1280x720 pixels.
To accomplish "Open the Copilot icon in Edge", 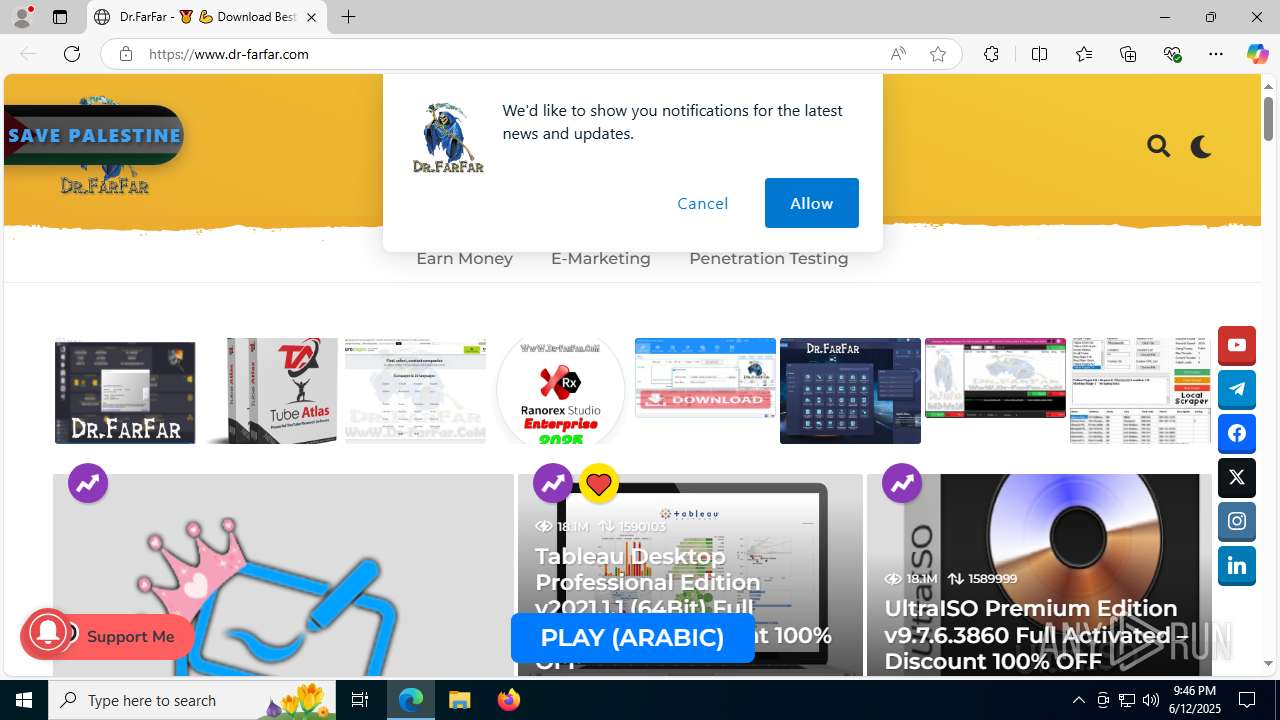I will [x=1257, y=54].
